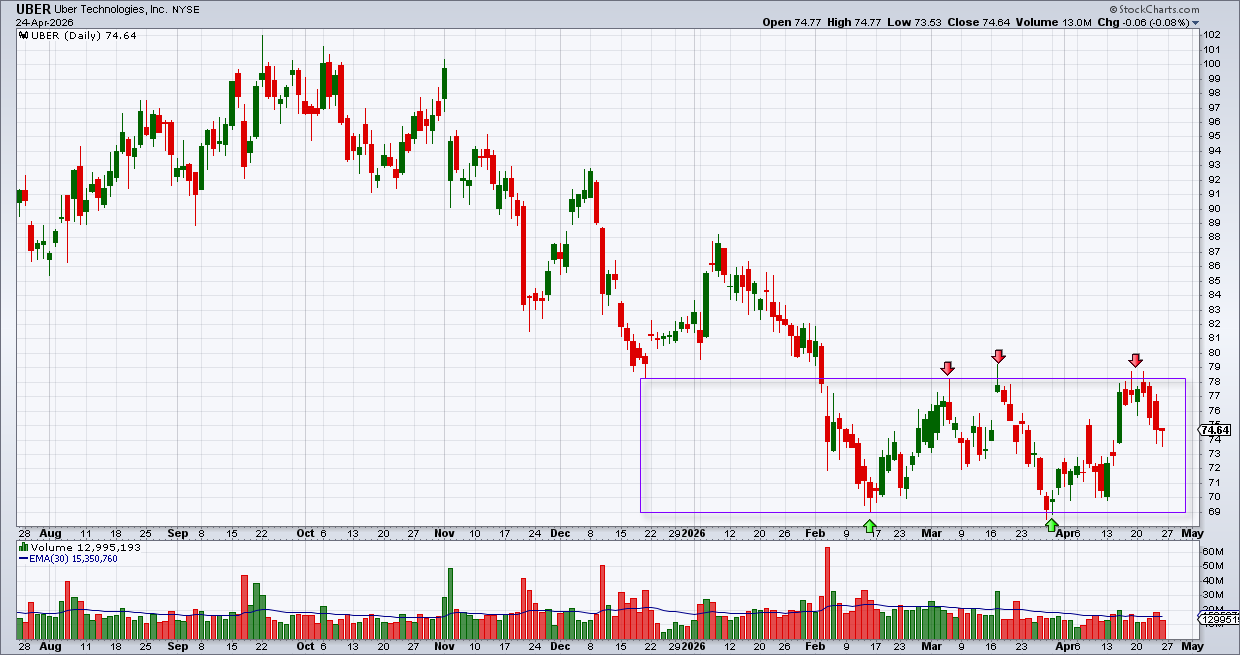The image size is (1240, 655).
Task: Click the Nov label under the price panel
Action: [x=445, y=533]
